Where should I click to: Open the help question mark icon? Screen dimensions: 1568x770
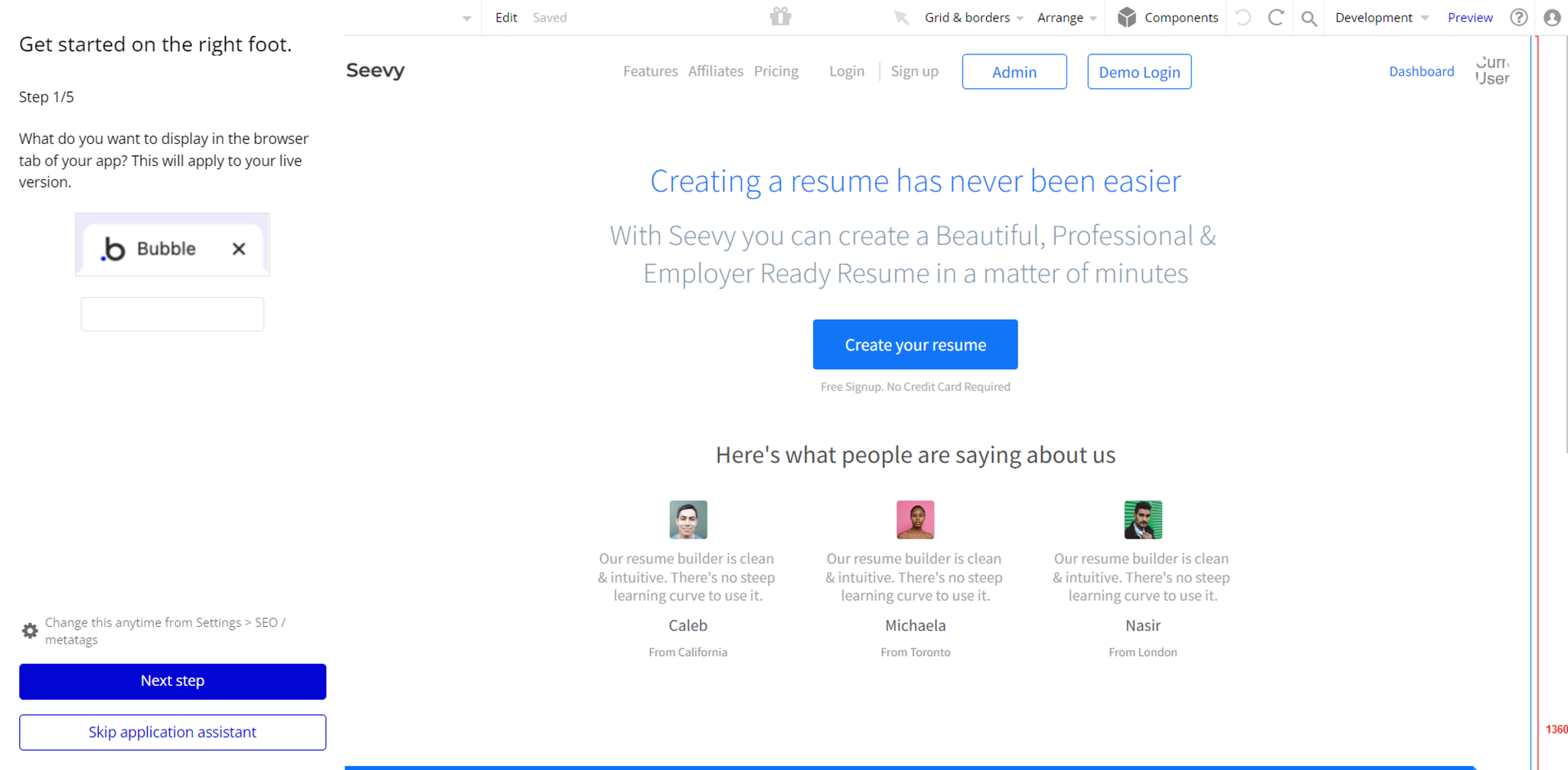tap(1519, 18)
